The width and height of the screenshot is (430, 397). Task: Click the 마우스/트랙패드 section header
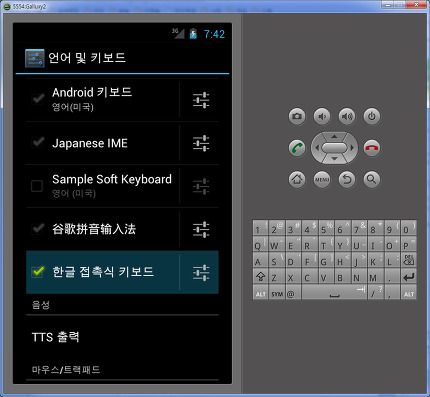pos(66,370)
